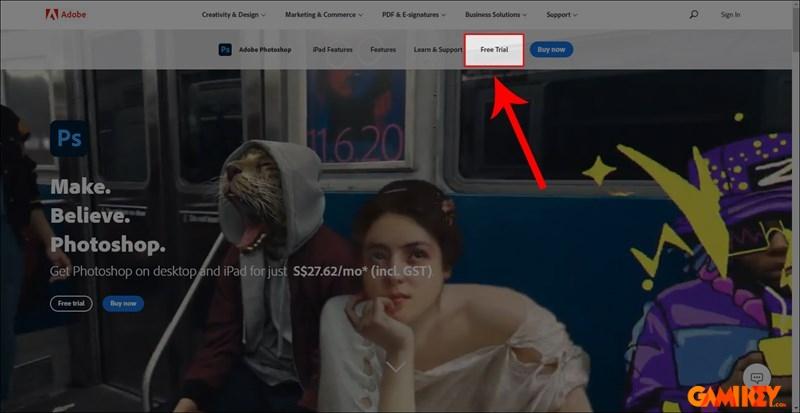800x413 pixels.
Task: Click the hero Free trial button
Action: (x=71, y=303)
